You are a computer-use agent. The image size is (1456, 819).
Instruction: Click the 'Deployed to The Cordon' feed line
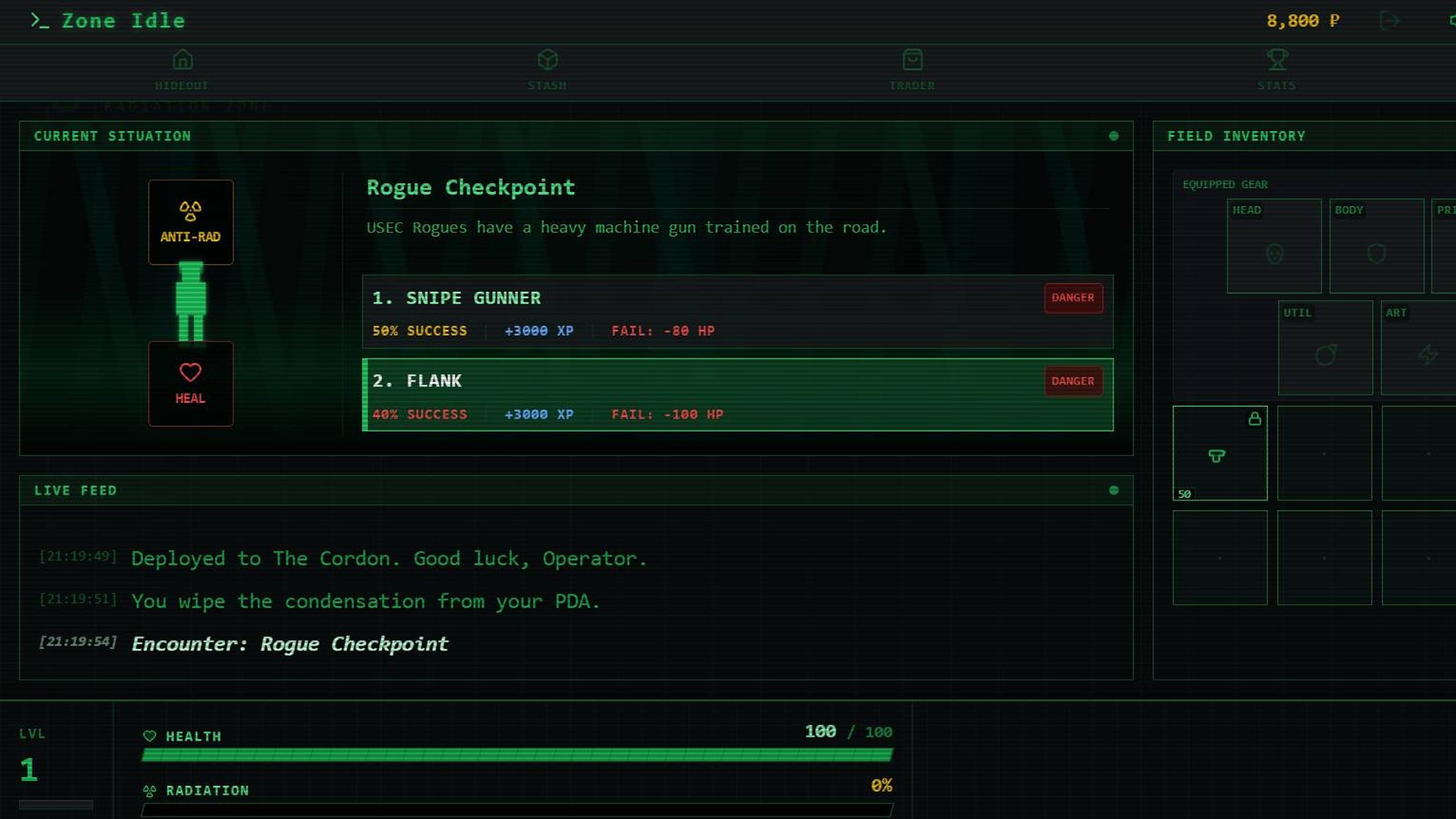390,559
